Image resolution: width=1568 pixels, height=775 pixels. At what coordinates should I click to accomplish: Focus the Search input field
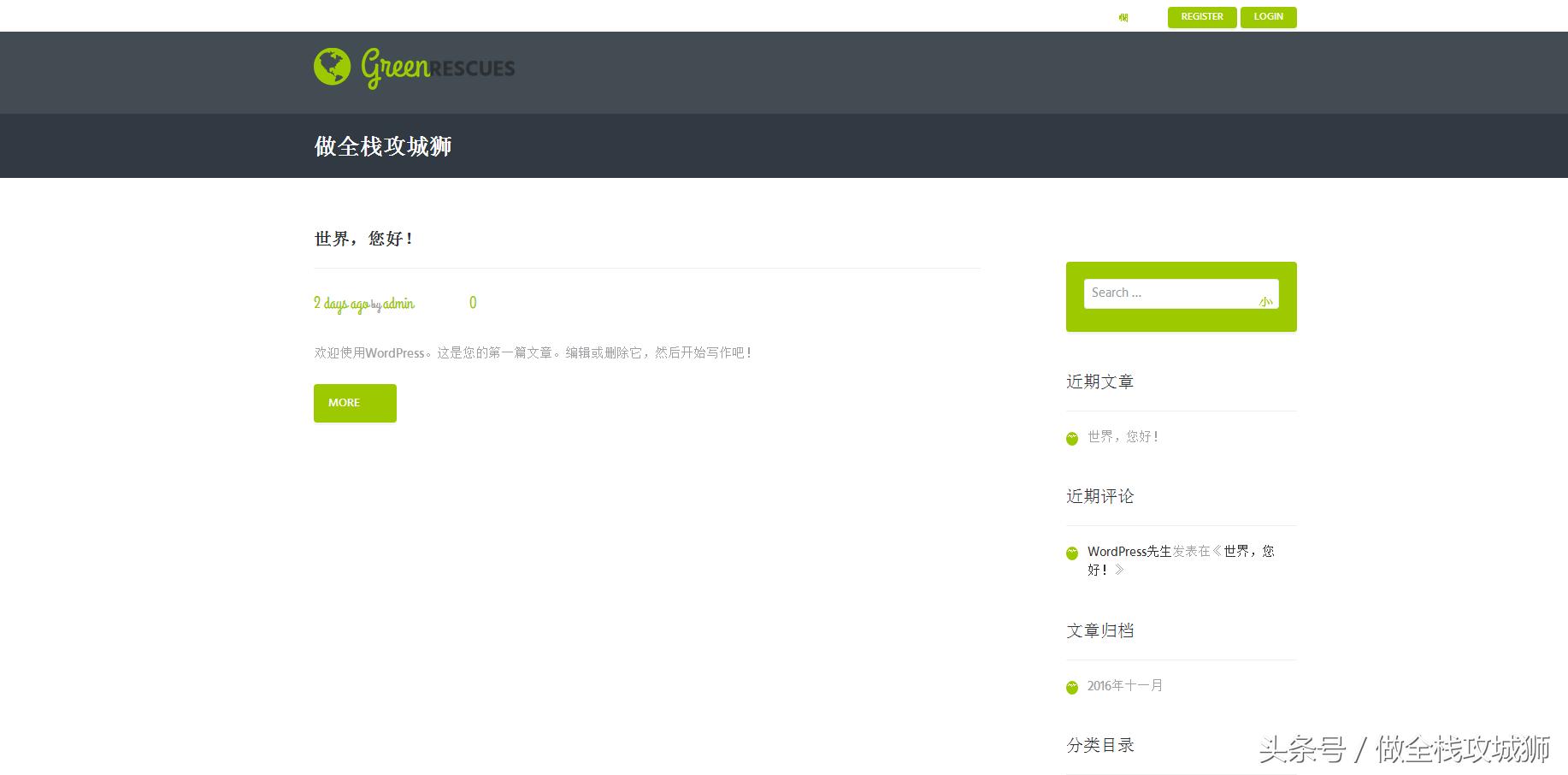pyautogui.click(x=1170, y=293)
